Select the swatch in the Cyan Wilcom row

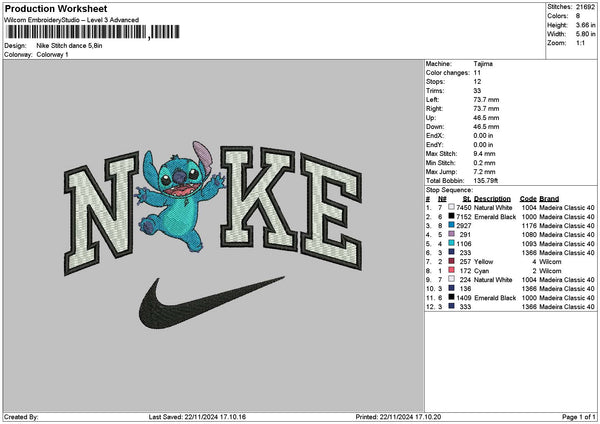point(452,270)
